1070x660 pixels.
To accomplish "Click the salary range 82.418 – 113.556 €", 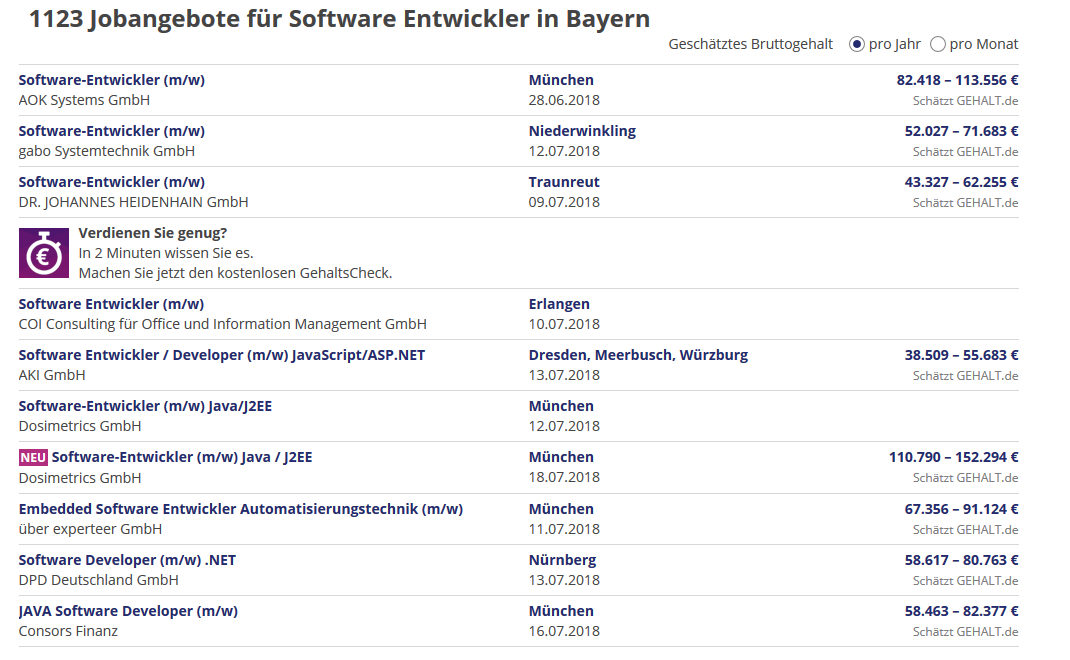I will pos(957,80).
